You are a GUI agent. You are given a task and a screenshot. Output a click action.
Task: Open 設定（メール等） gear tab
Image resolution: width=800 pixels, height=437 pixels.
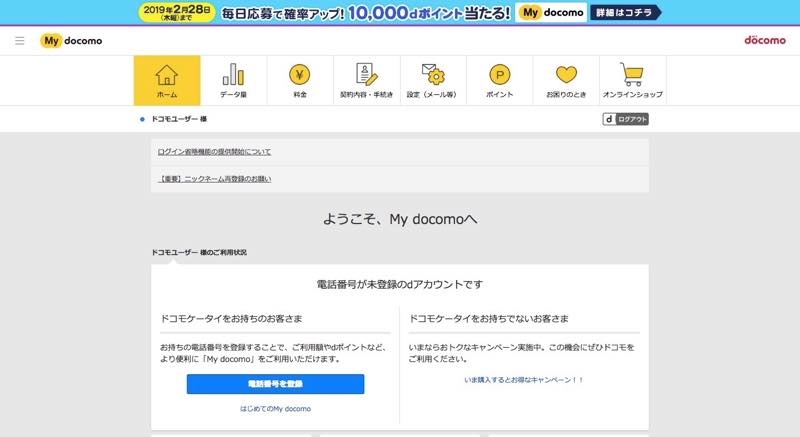(433, 81)
